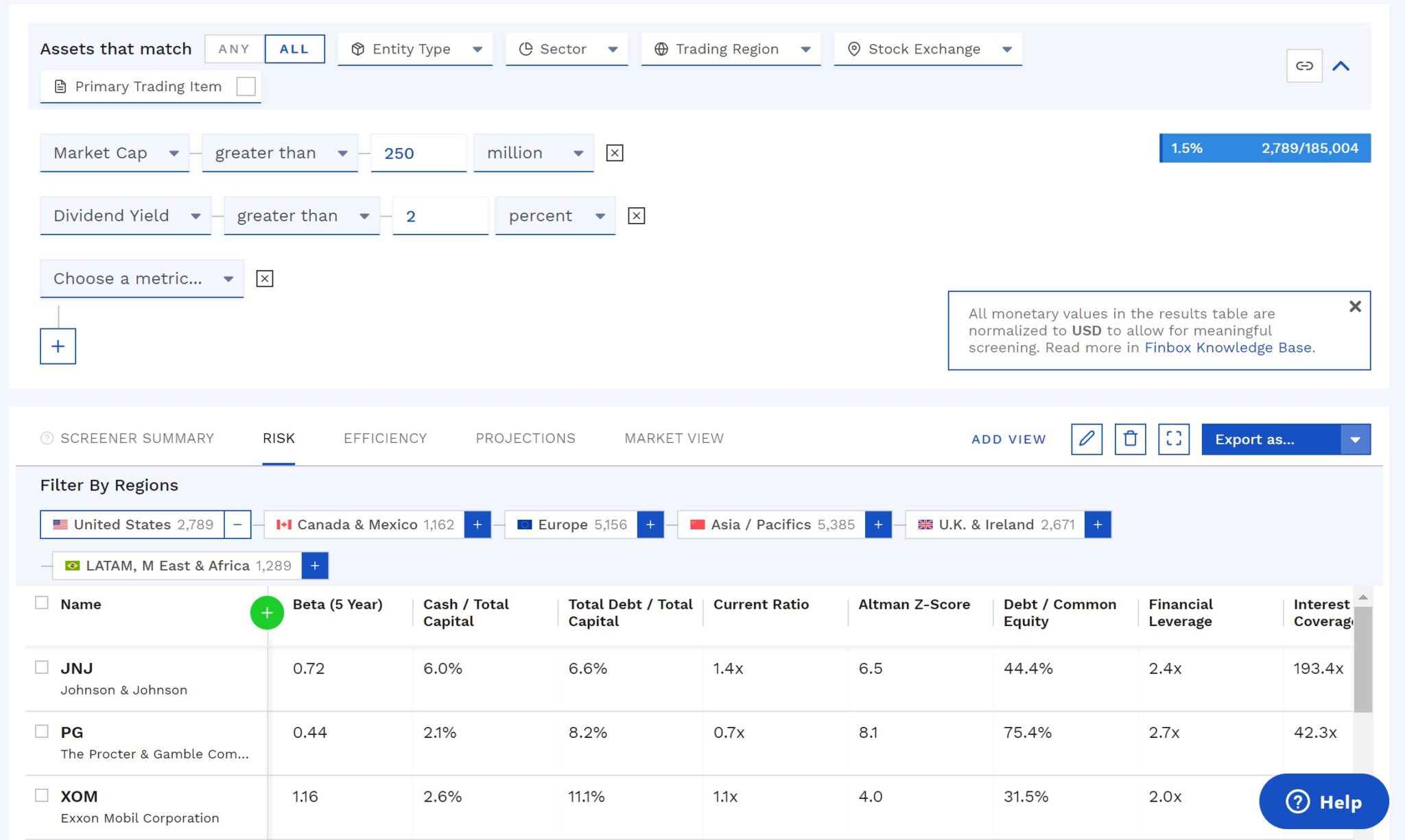Select the United States region chip
This screenshot has height=840, width=1405.
pos(132,525)
